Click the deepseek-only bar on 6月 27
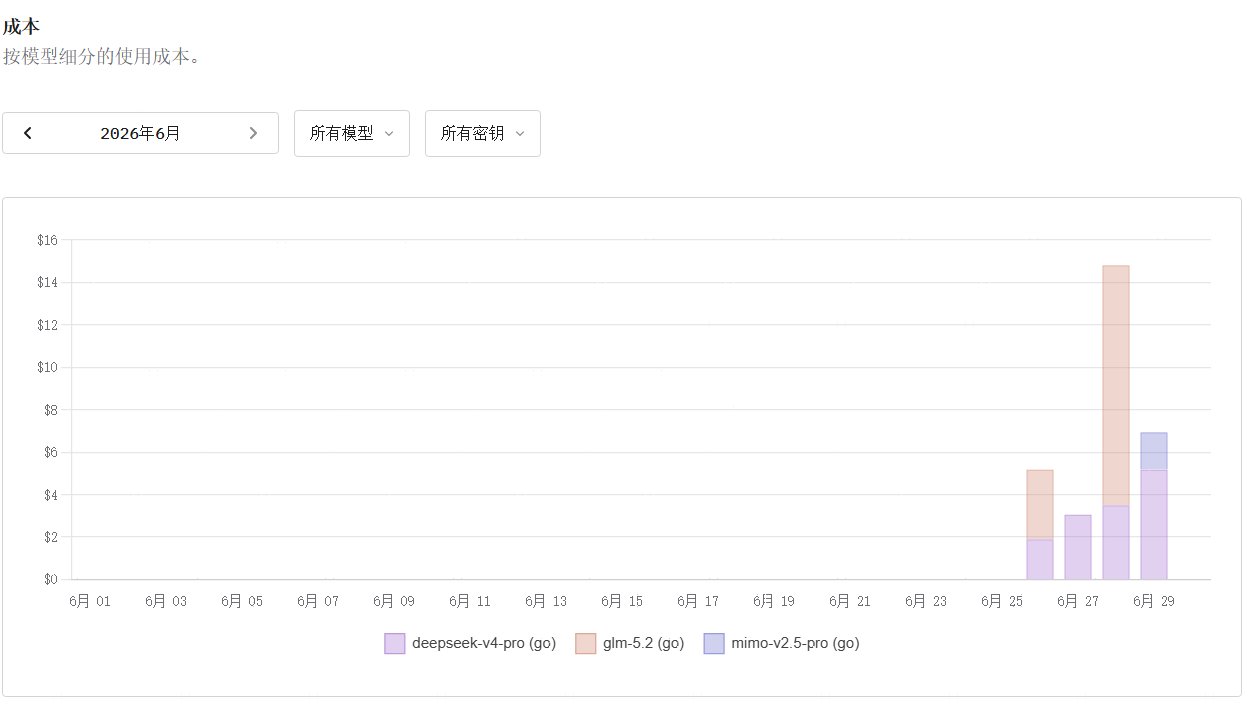1253x726 pixels. click(x=1078, y=547)
